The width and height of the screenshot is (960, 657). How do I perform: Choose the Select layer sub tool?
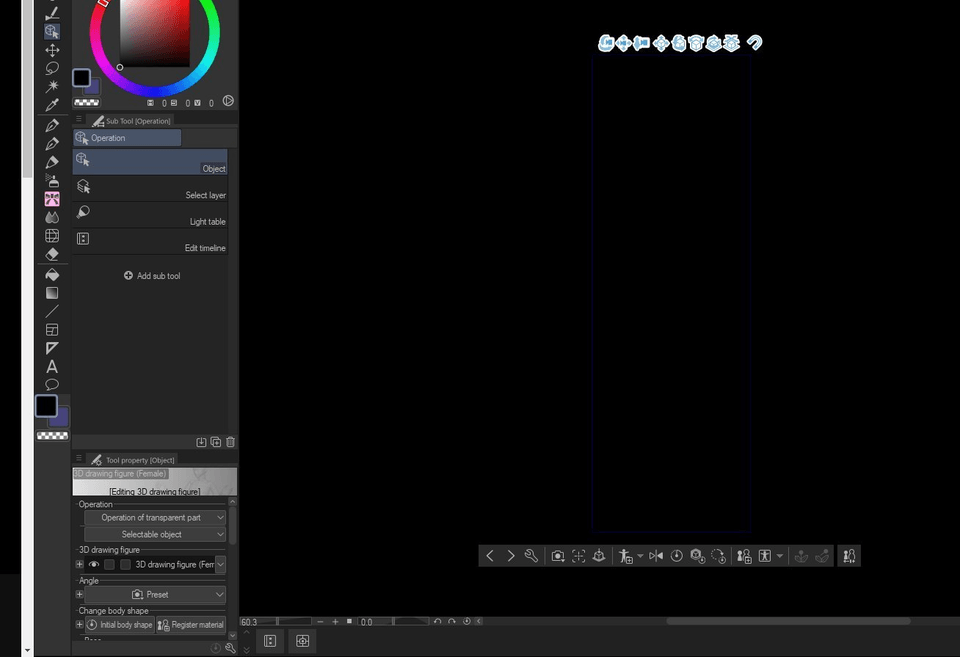(x=150, y=189)
